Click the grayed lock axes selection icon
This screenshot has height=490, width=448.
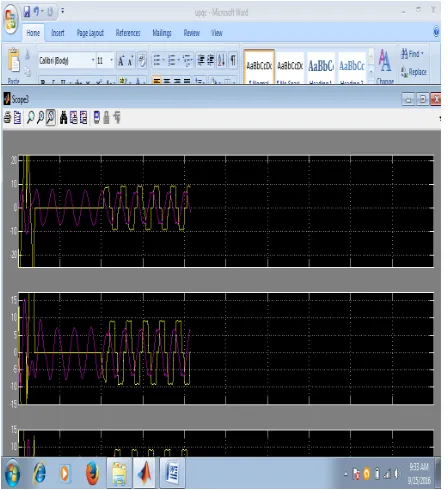click(106, 118)
